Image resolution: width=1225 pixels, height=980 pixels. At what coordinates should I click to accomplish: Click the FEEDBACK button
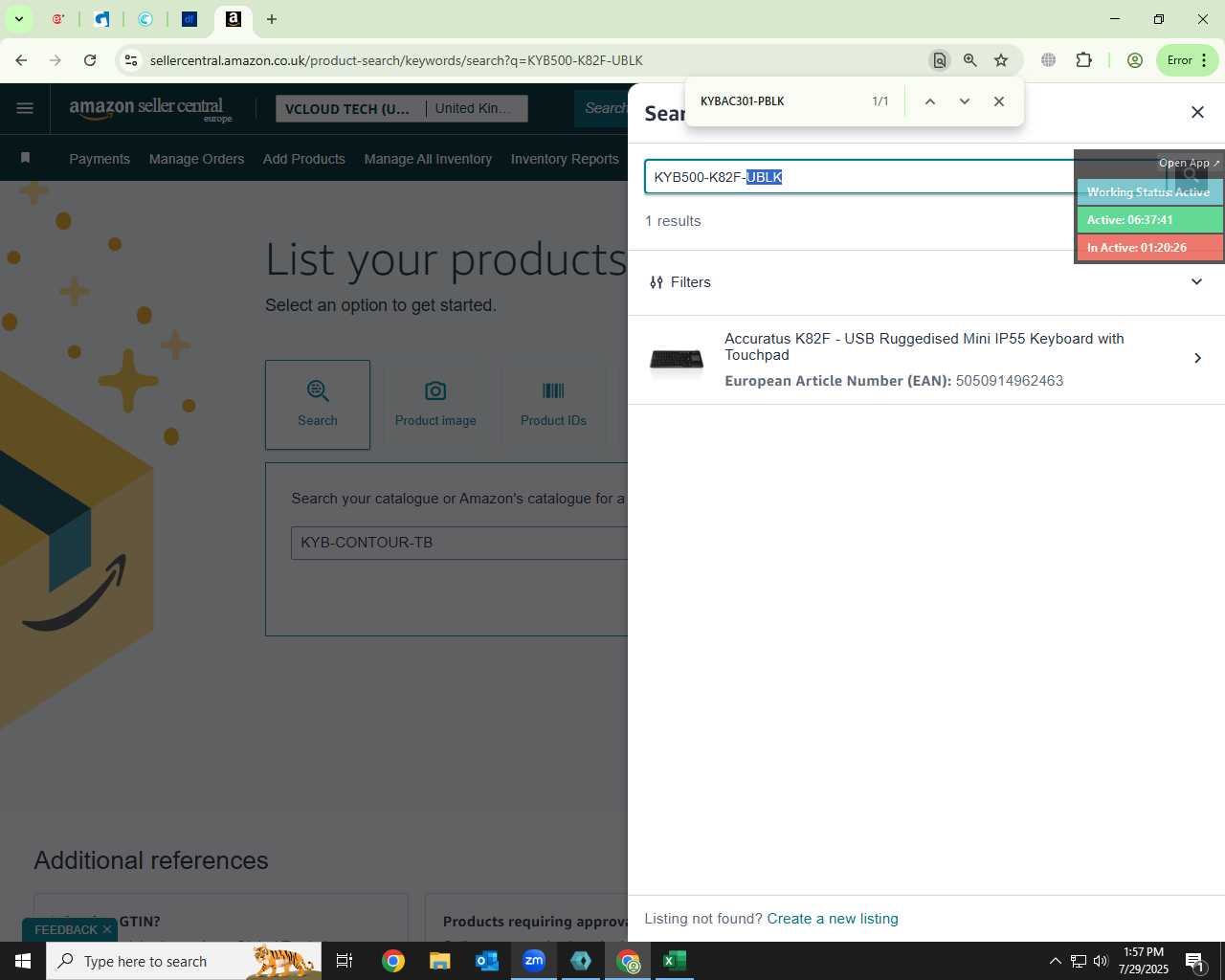pyautogui.click(x=65, y=930)
